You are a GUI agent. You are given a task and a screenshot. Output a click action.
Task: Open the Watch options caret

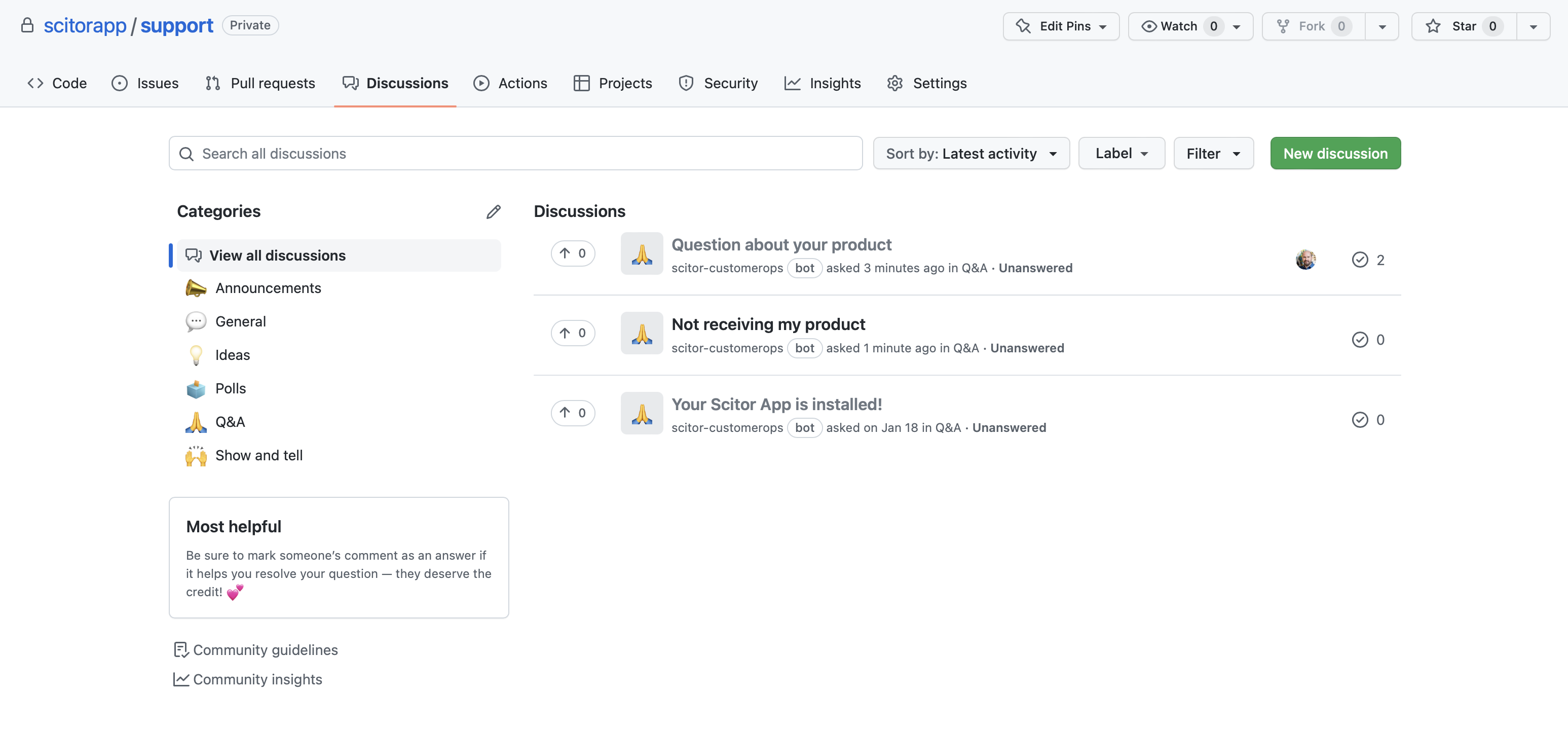click(x=1236, y=27)
